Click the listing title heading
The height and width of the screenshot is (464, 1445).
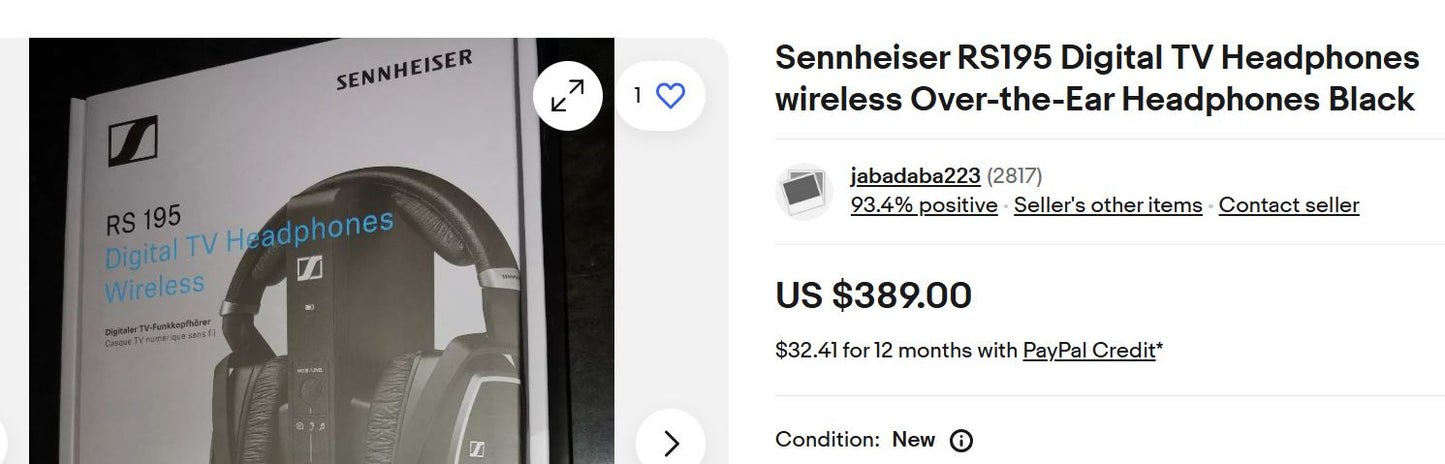coord(1096,78)
